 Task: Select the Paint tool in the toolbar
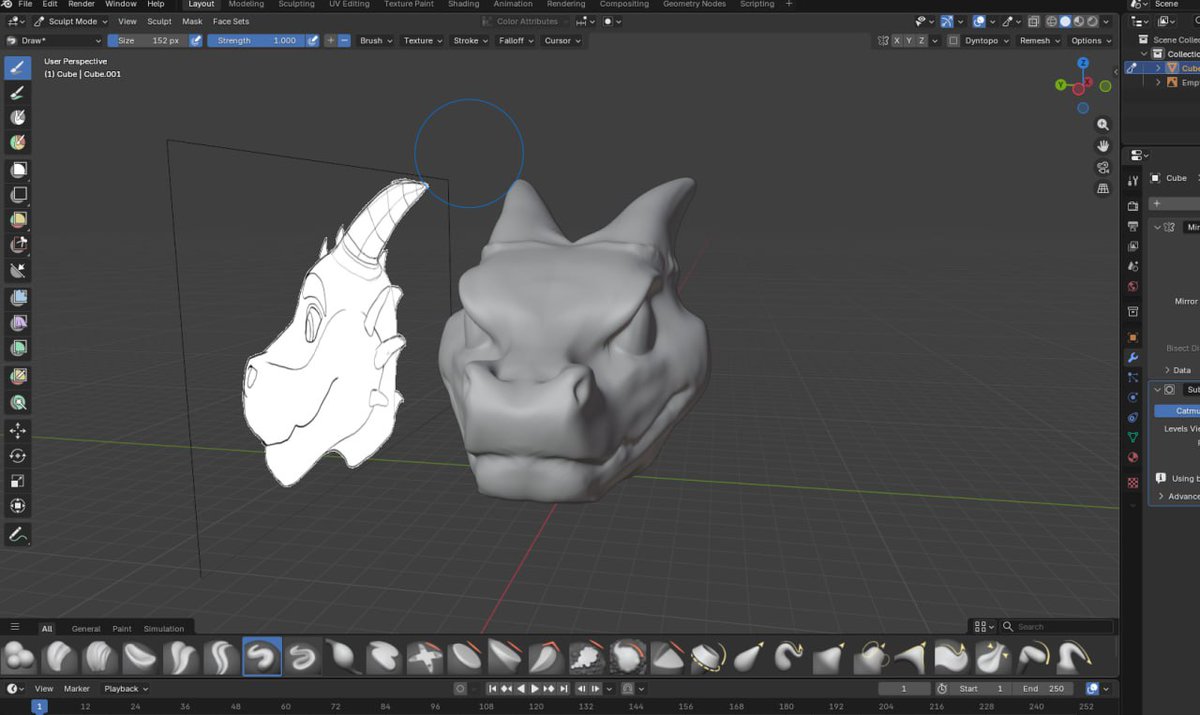coord(17,92)
